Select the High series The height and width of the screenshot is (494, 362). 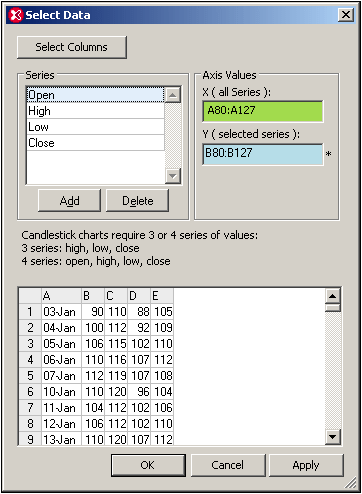95,111
